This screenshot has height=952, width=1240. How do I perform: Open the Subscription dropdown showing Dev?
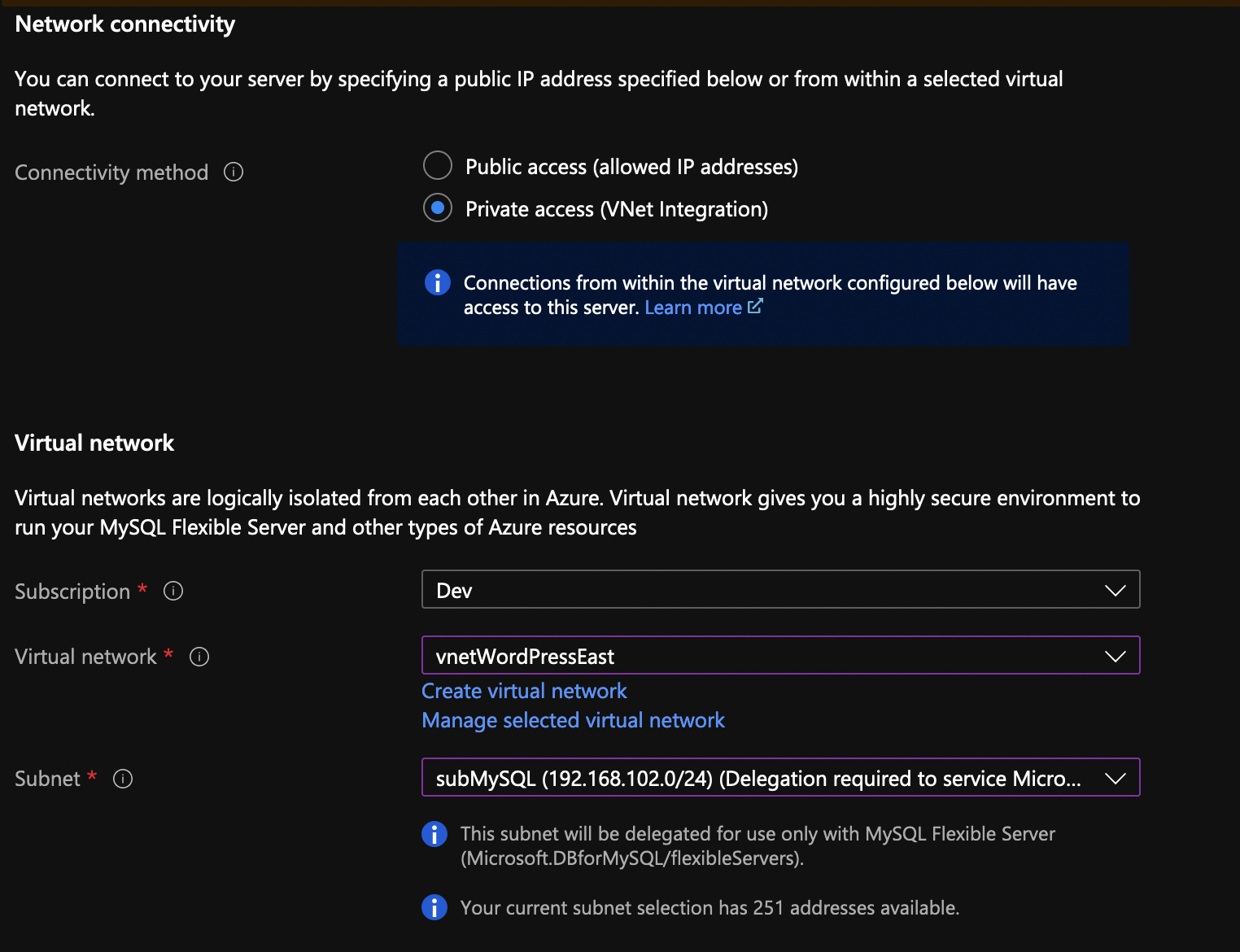(781, 590)
